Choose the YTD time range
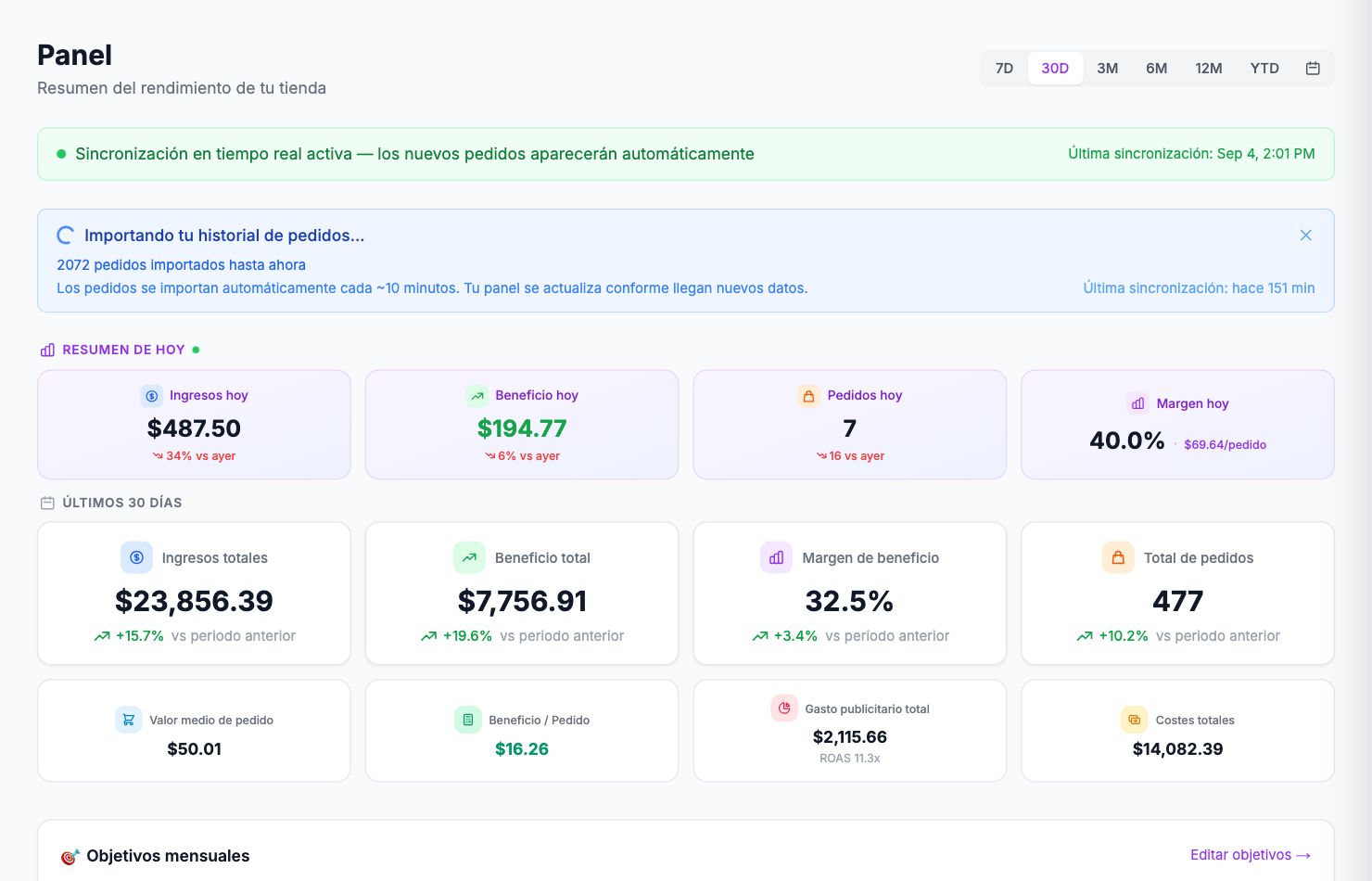The image size is (1372, 881). tap(1264, 68)
